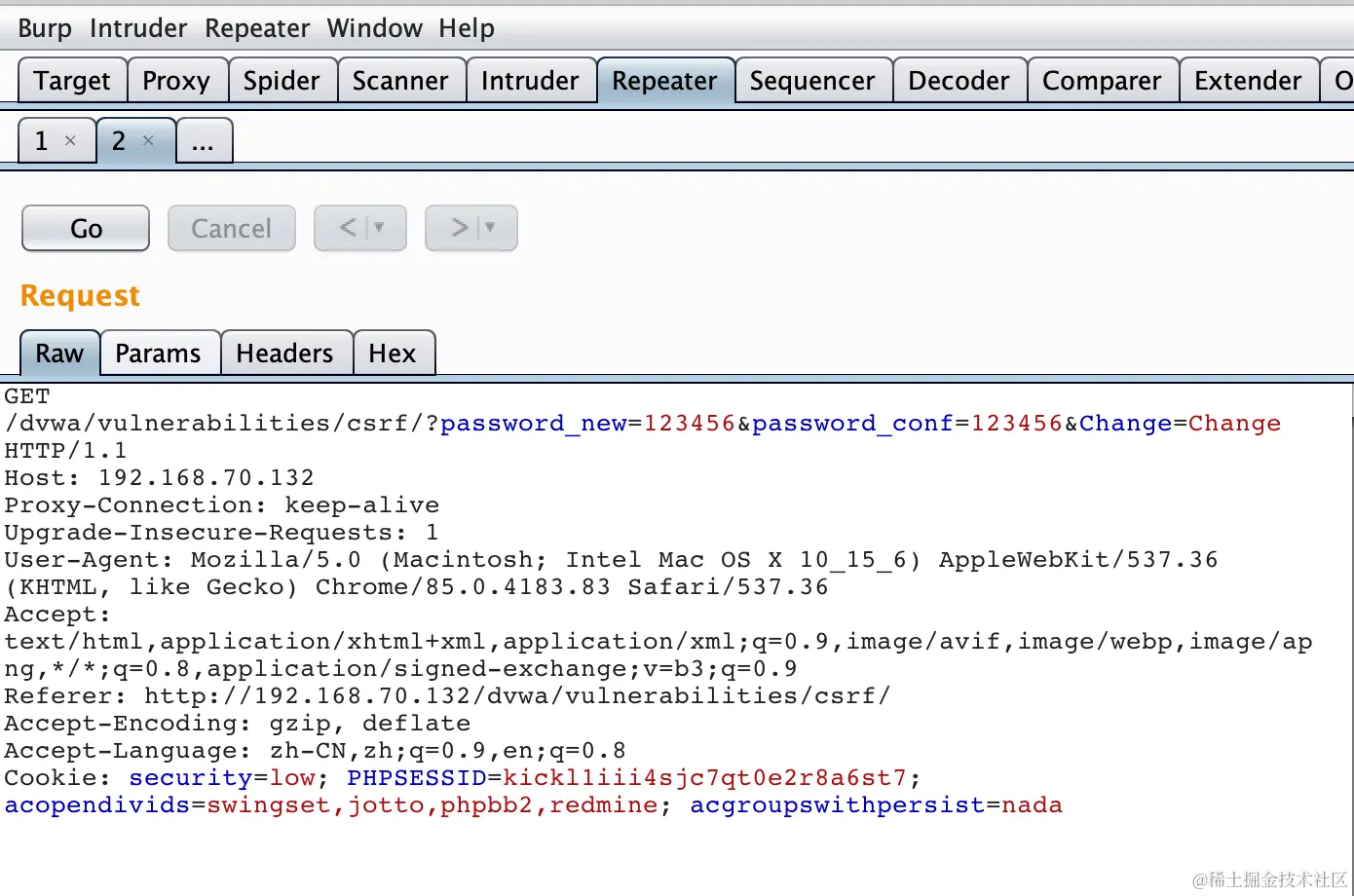Switch to the Comparer tab

(x=1102, y=80)
